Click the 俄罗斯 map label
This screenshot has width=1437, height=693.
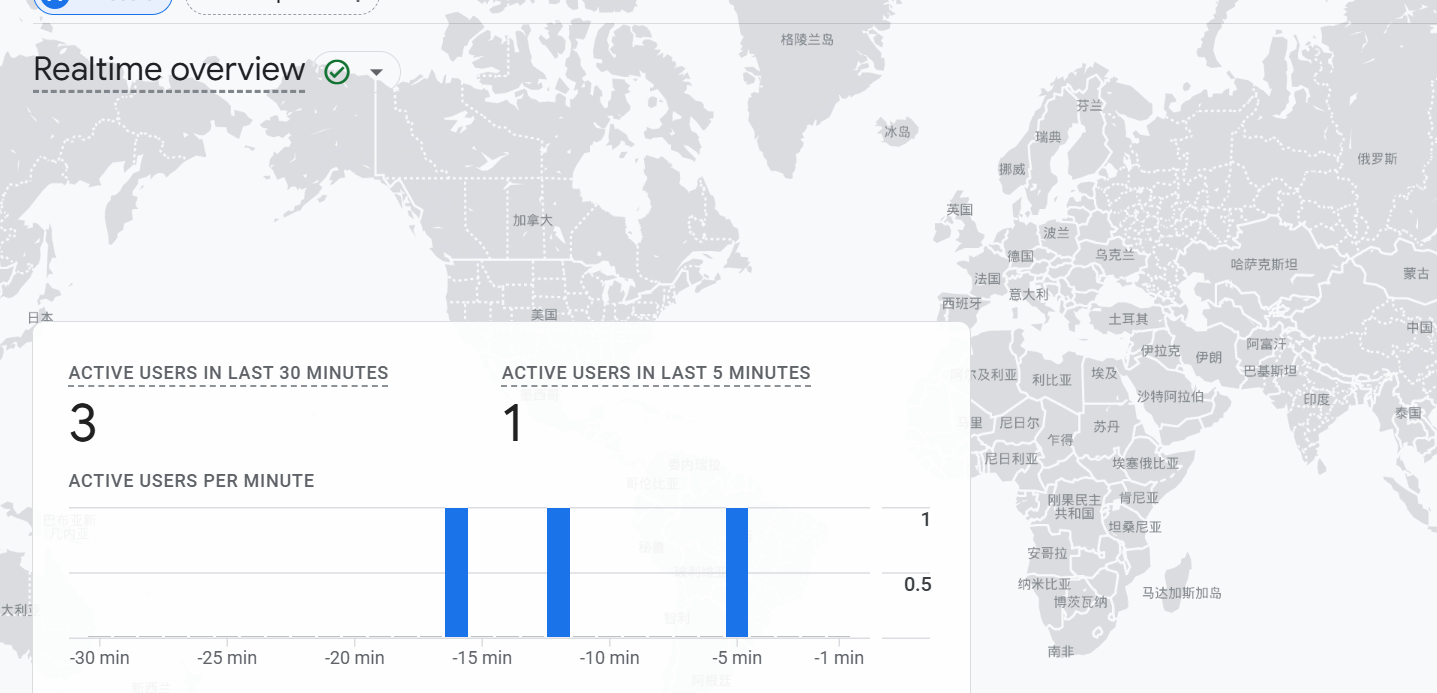click(1377, 159)
